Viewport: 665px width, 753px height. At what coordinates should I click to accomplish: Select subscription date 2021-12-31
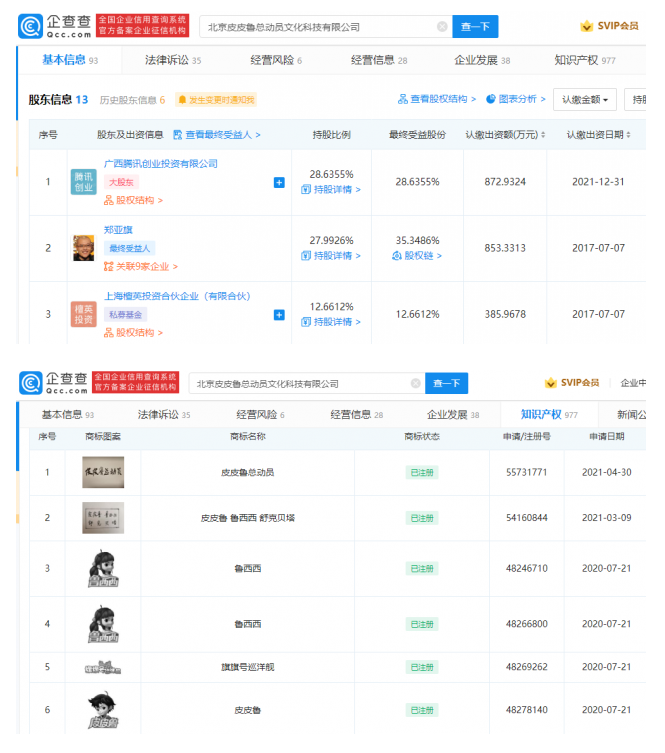click(598, 182)
